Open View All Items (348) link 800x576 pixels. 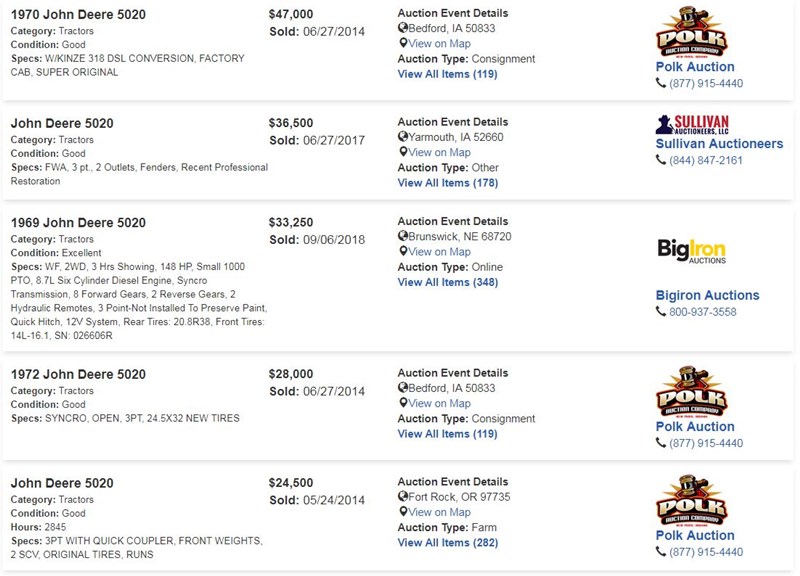point(447,282)
